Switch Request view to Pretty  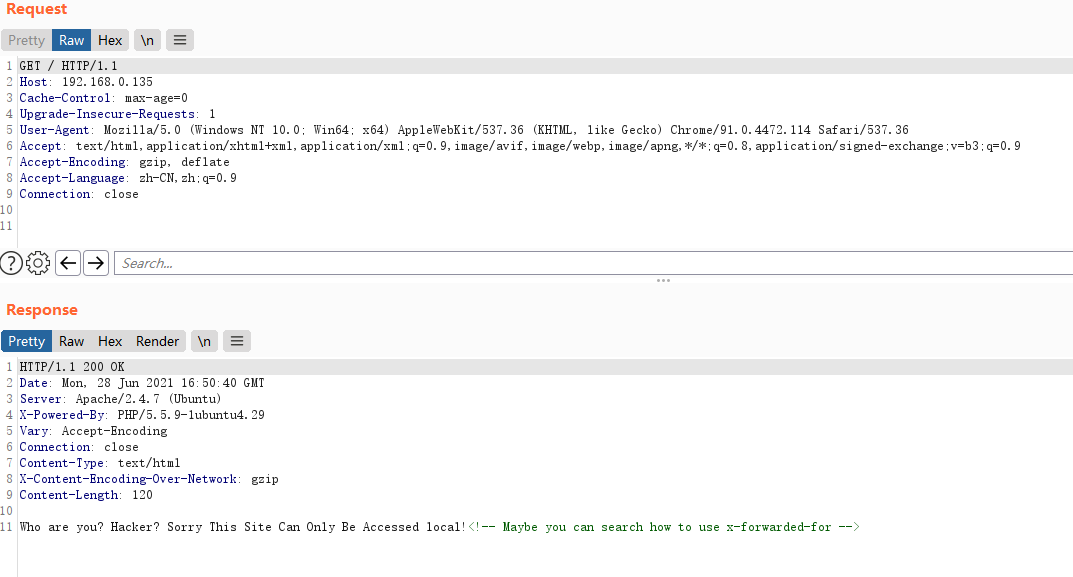coord(27,40)
